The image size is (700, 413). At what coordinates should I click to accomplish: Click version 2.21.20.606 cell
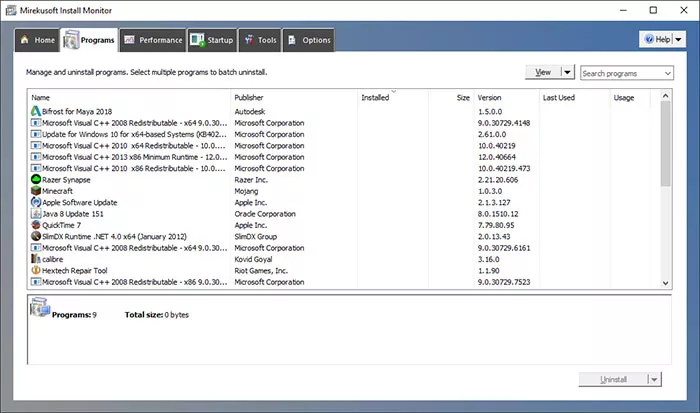pyautogui.click(x=498, y=180)
